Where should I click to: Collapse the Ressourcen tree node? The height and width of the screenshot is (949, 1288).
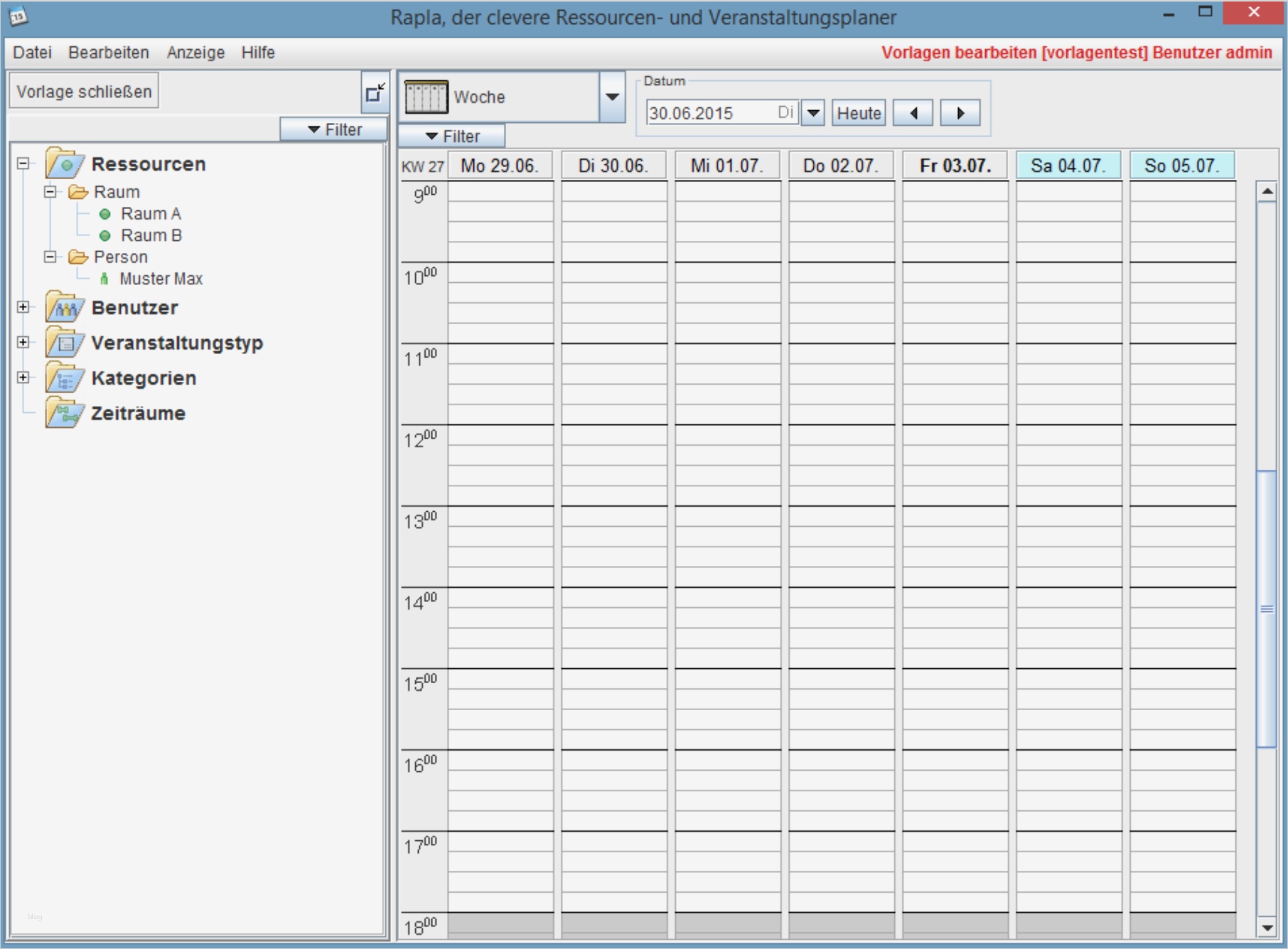coord(23,163)
